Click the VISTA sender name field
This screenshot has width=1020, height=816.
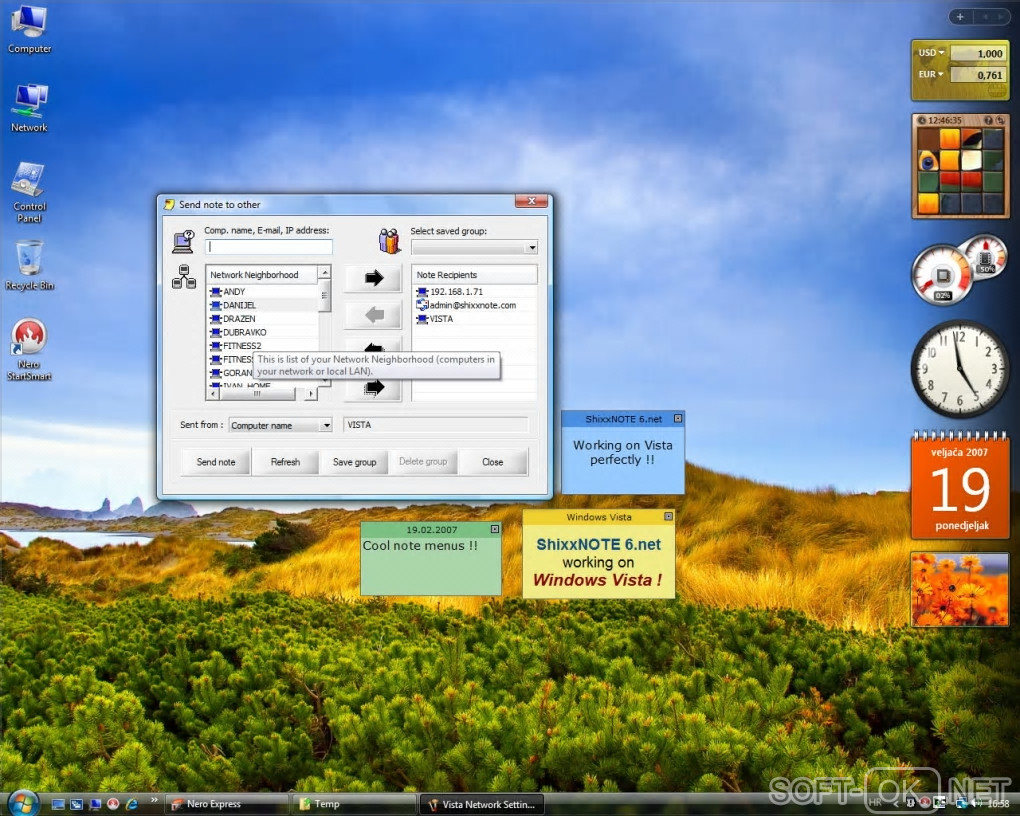click(435, 425)
